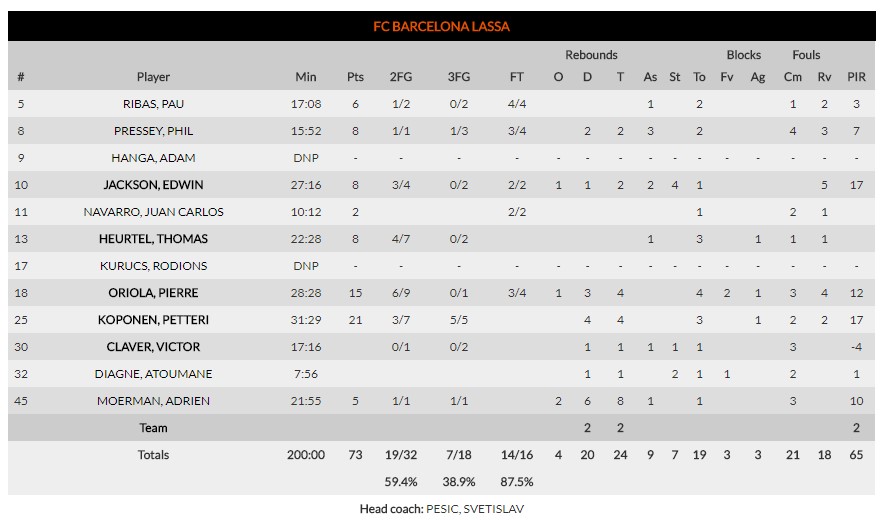
Task: Click head coach name Pesic, Svetislav
Action: (x=477, y=509)
